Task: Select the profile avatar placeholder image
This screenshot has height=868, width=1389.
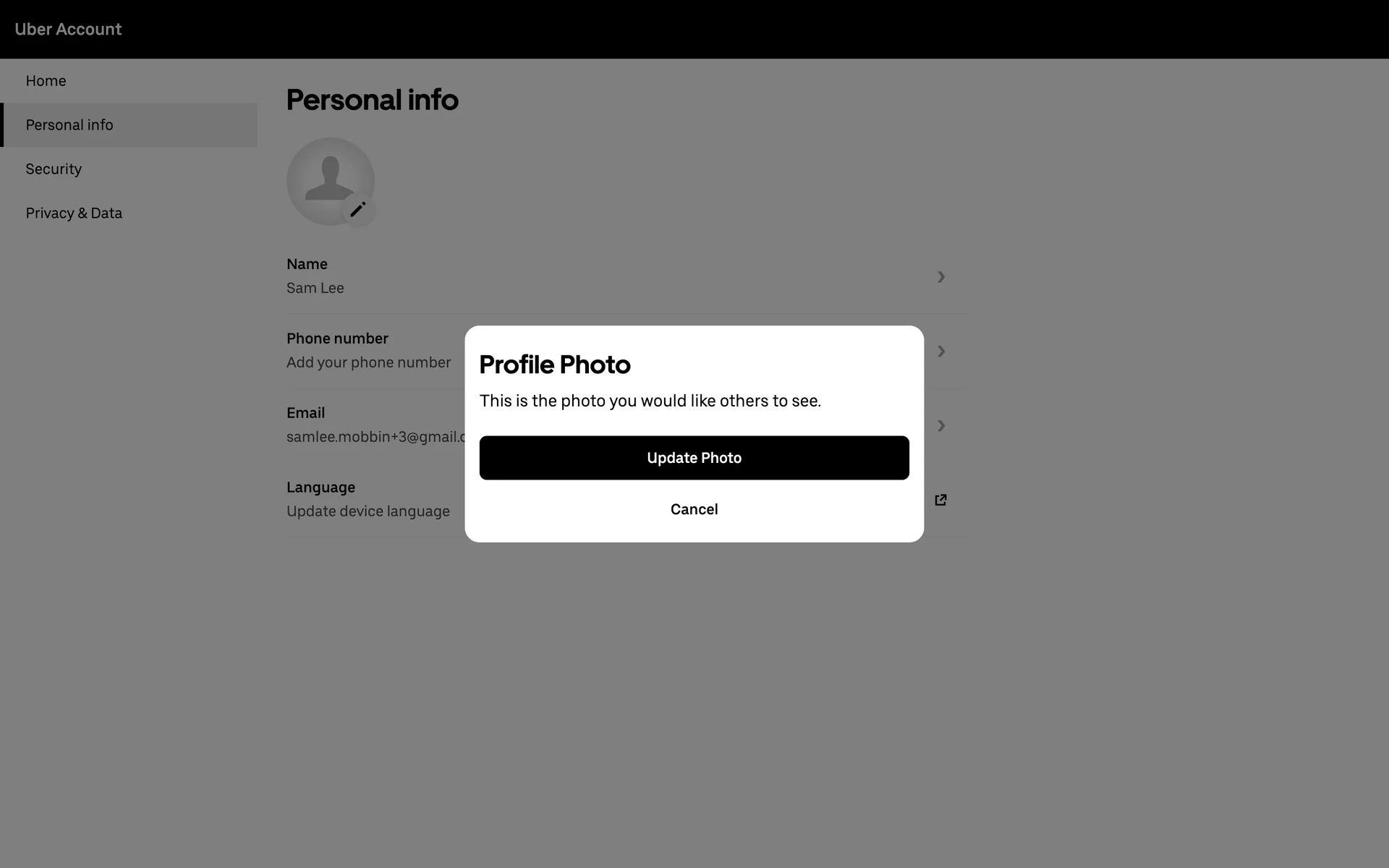Action: pyautogui.click(x=330, y=181)
